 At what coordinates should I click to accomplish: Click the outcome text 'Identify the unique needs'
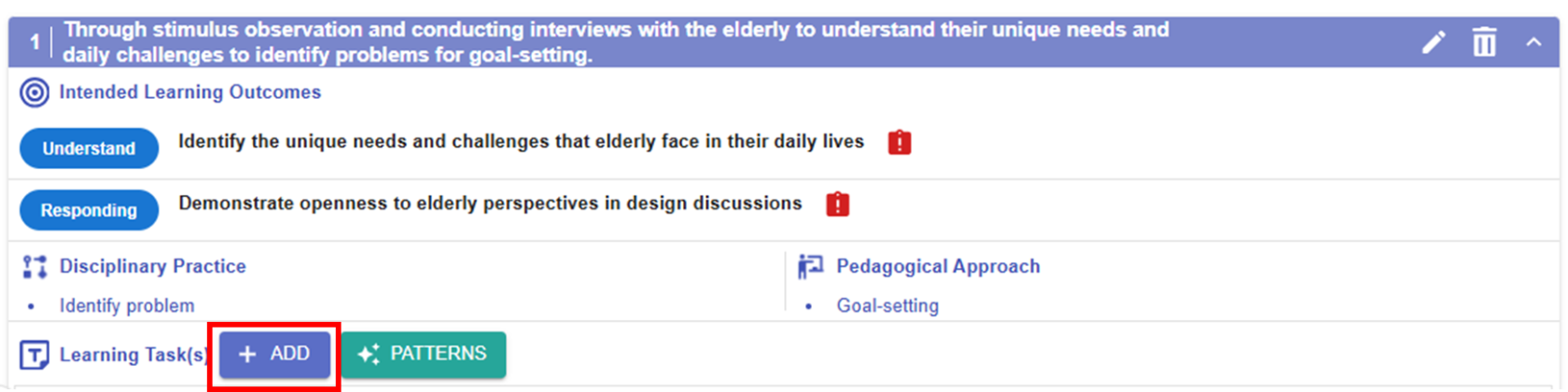point(521,142)
